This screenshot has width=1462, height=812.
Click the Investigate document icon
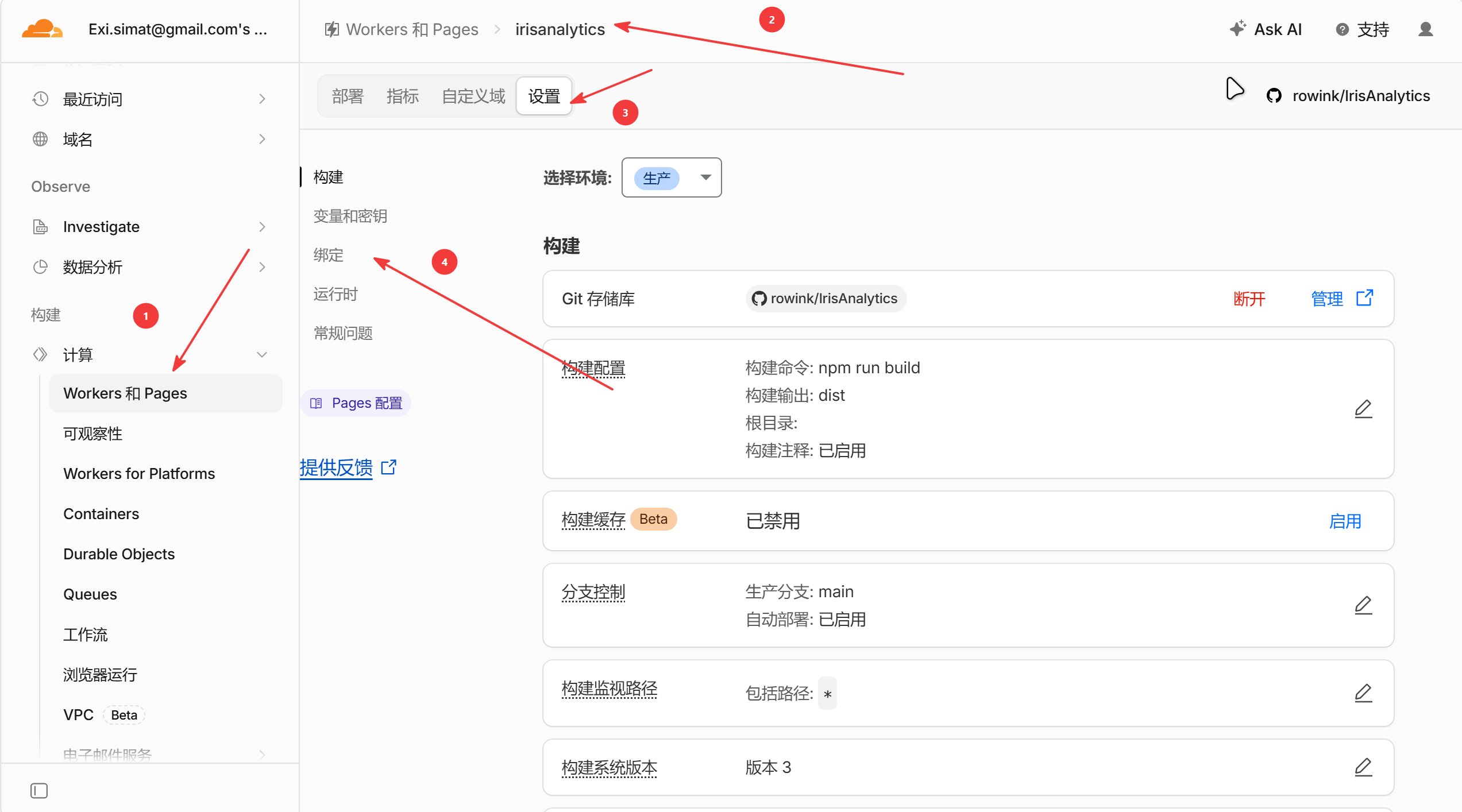click(40, 227)
